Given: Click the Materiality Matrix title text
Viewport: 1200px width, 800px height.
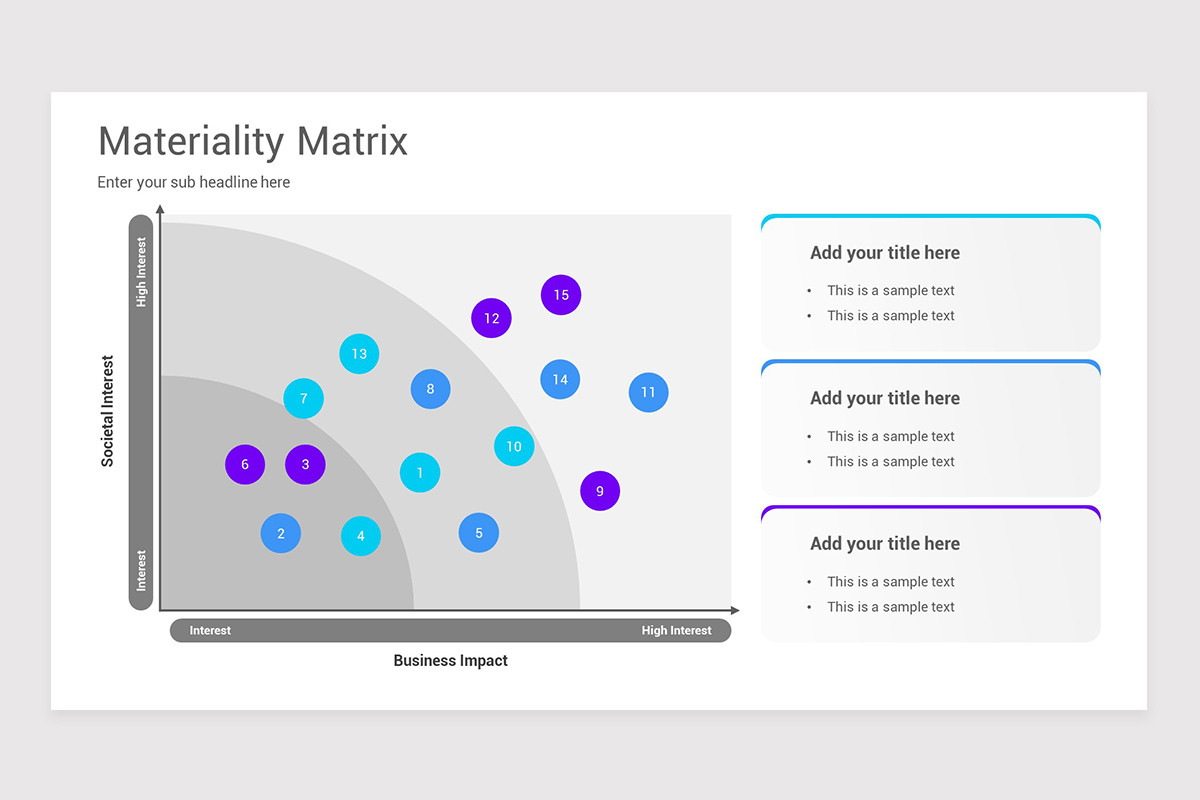Looking at the screenshot, I should coord(253,141).
